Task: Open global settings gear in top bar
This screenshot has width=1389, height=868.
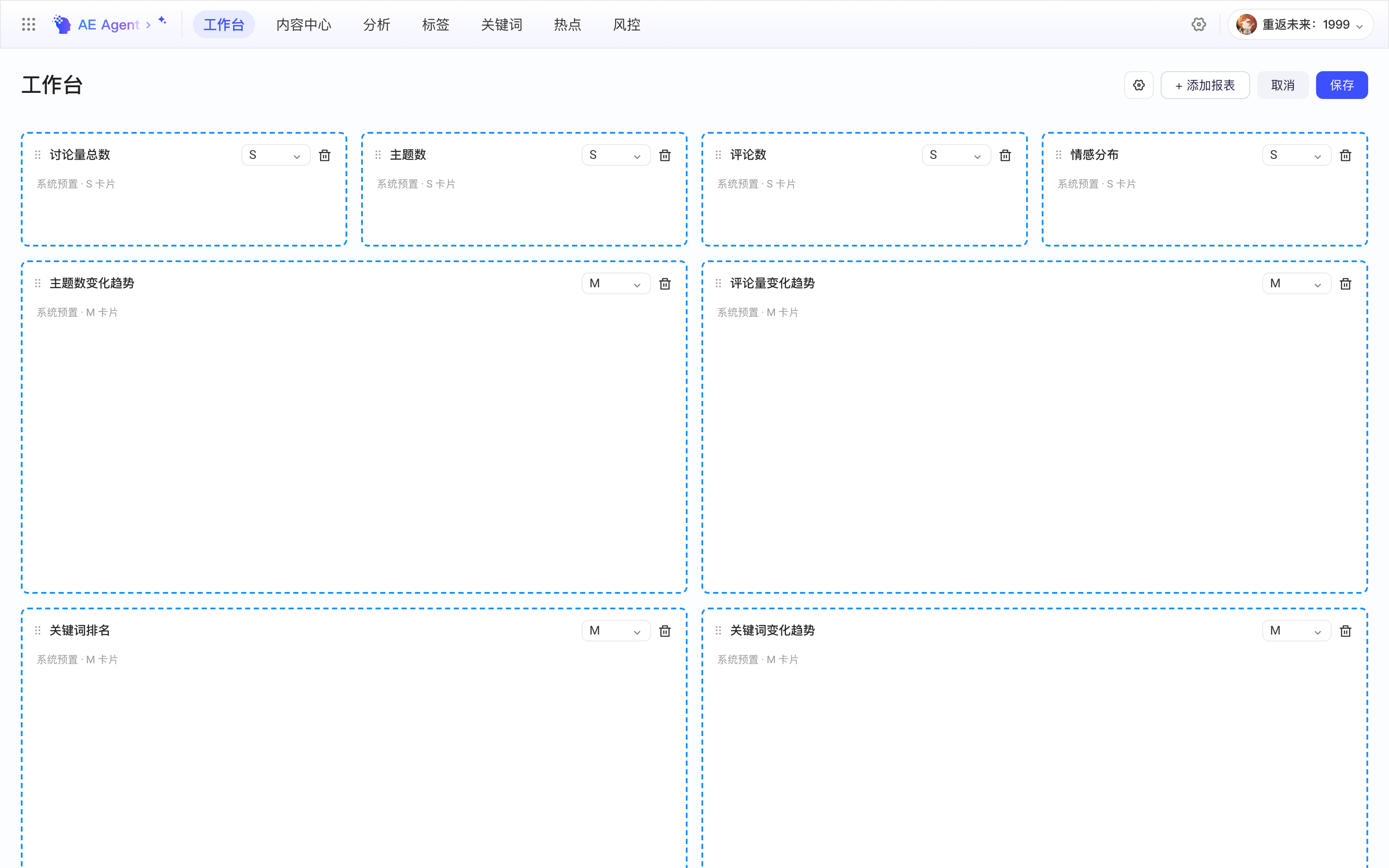Action: tap(1198, 24)
